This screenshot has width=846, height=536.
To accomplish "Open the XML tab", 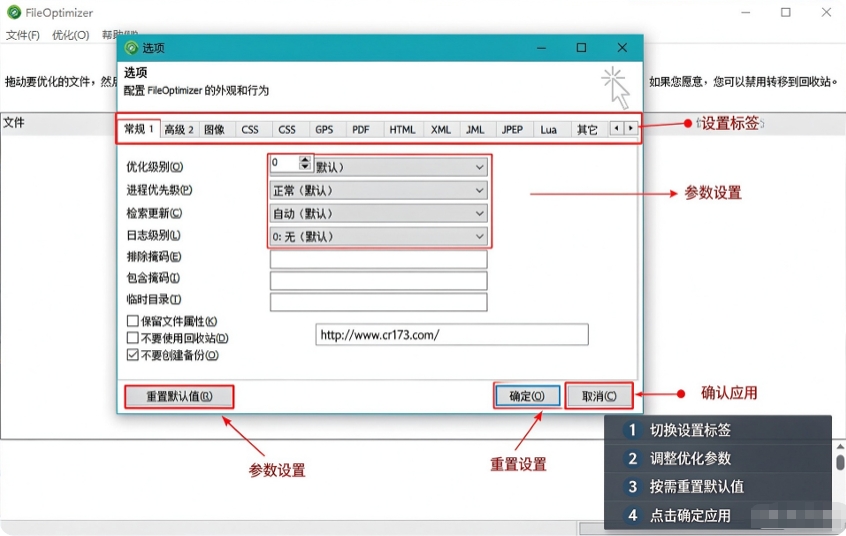I will click(x=441, y=130).
